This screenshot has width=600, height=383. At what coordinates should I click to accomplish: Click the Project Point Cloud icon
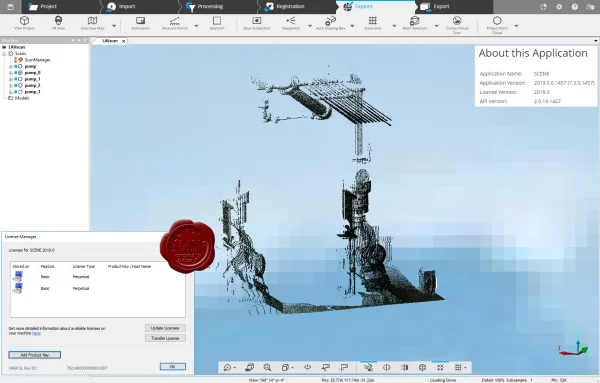497,21
